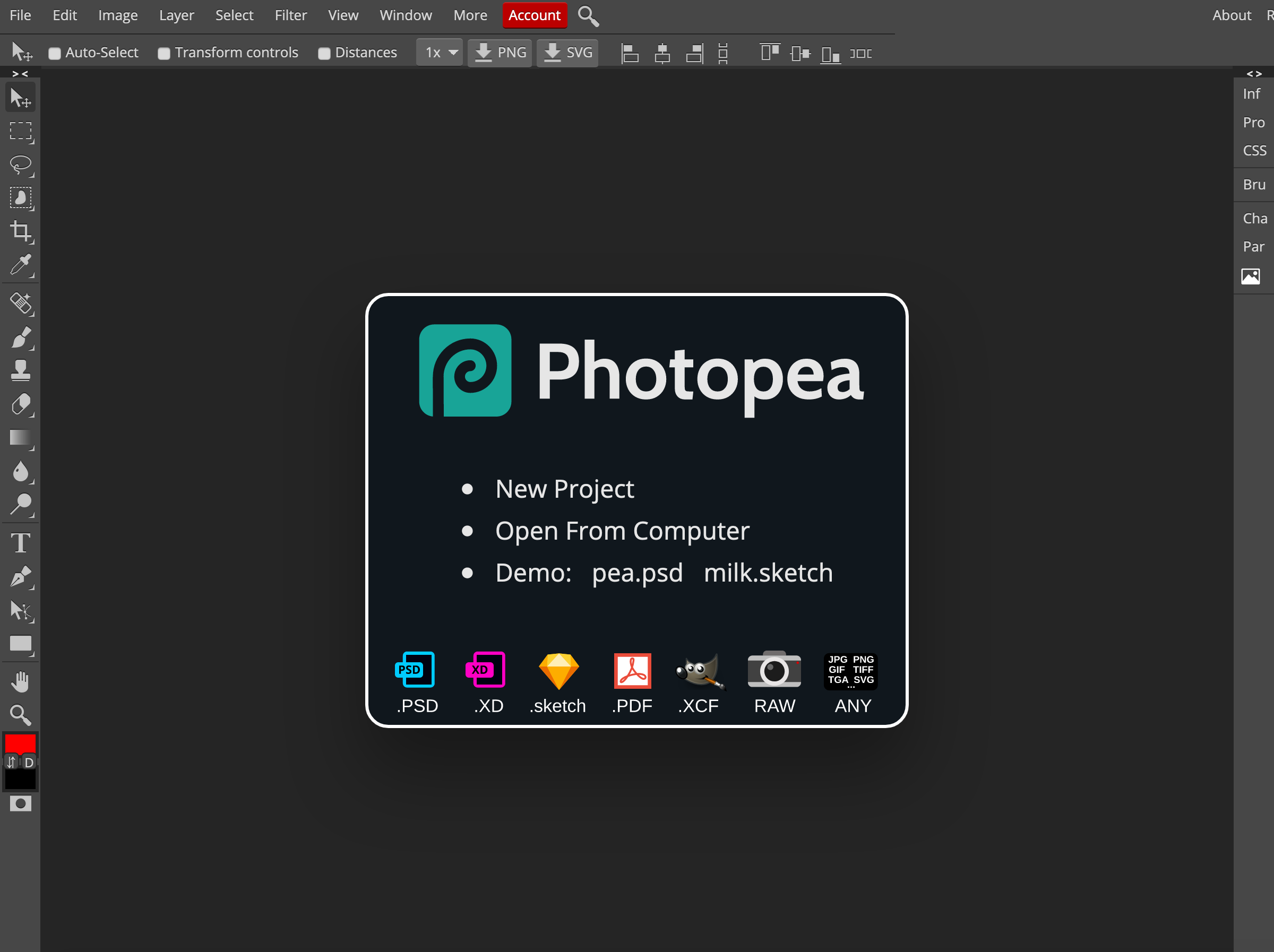The height and width of the screenshot is (952, 1274).
Task: Click align vertical centers icon
Action: [800, 54]
